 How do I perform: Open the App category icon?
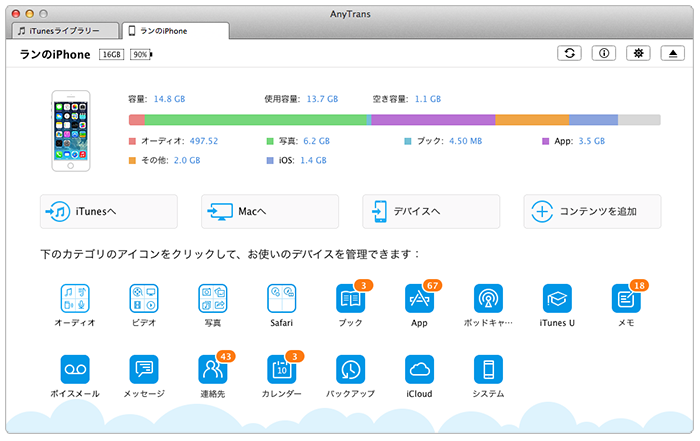419,298
